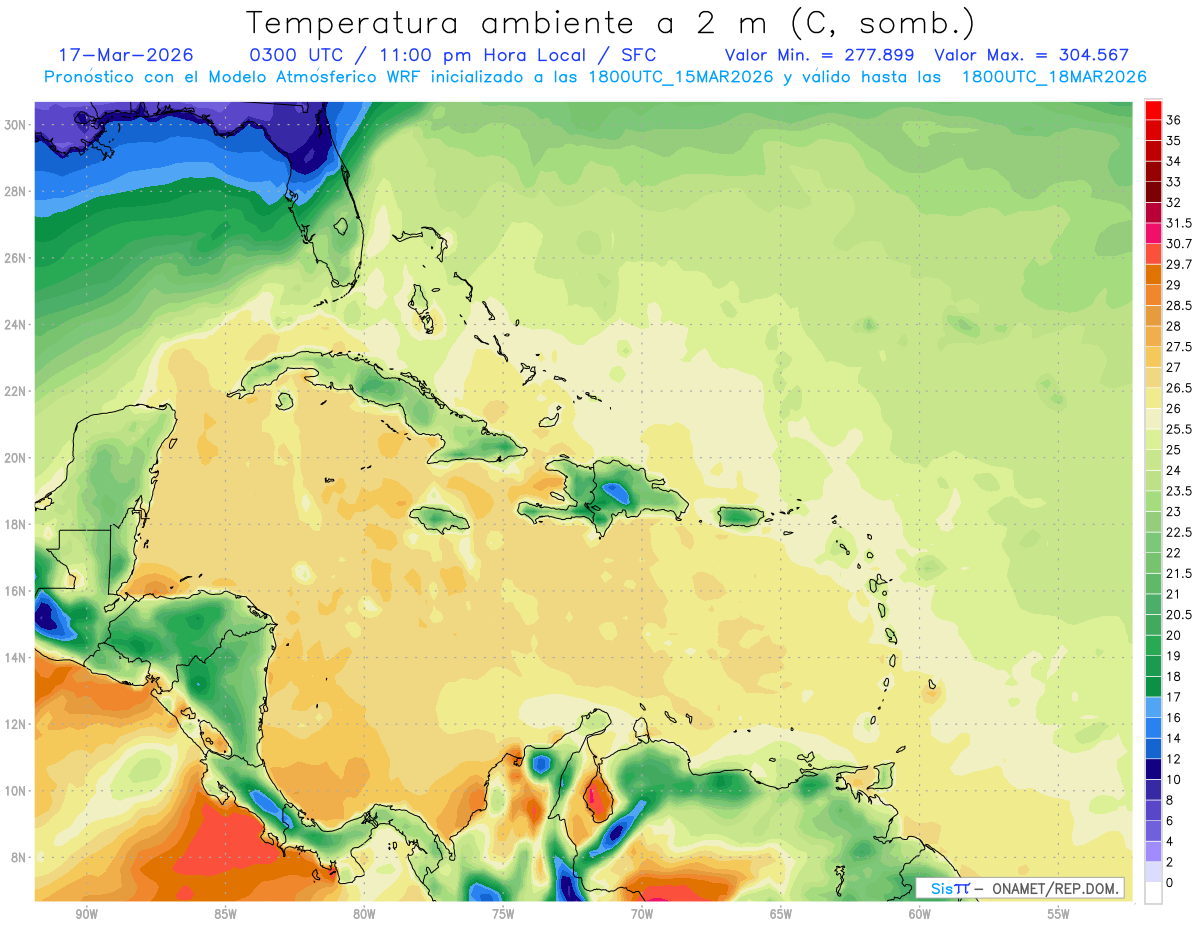The width and height of the screenshot is (1200, 927).
Task: Click the hot pink legend swatch
Action: pos(1153,233)
